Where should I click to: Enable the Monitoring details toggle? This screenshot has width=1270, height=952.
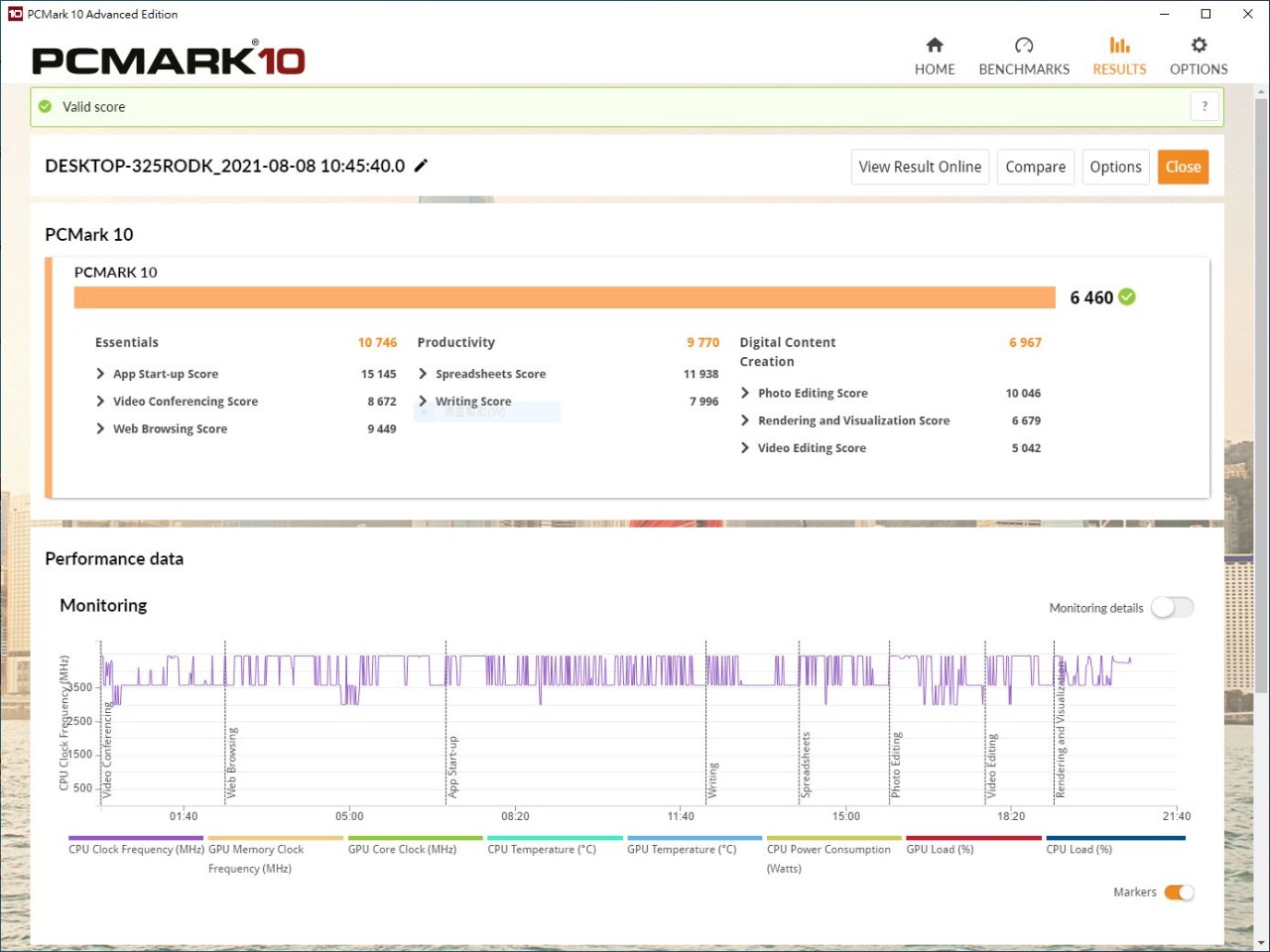click(x=1172, y=607)
